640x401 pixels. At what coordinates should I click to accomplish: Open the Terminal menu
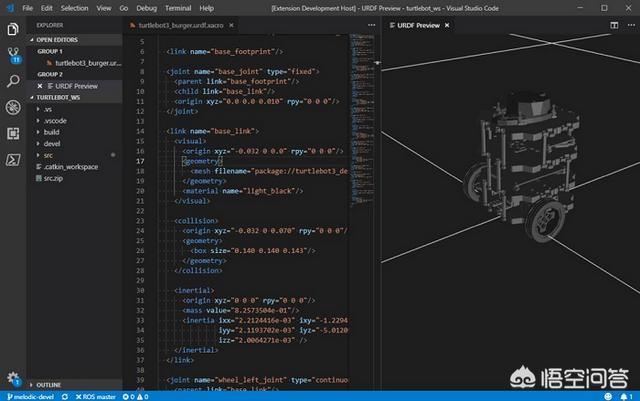[x=178, y=6]
